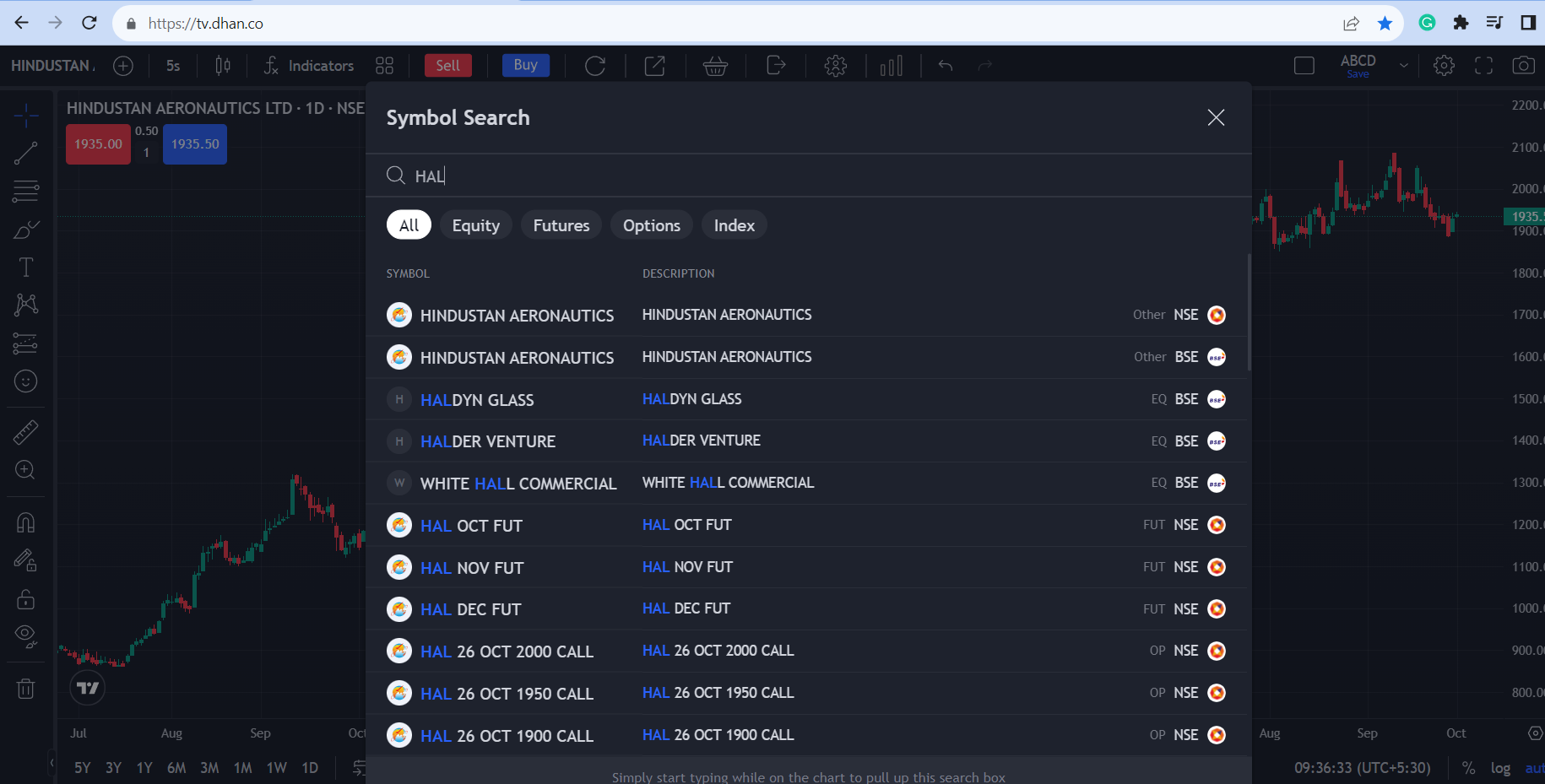Toggle lock all drawing tools
This screenshot has height=784, width=1545.
tap(25, 599)
